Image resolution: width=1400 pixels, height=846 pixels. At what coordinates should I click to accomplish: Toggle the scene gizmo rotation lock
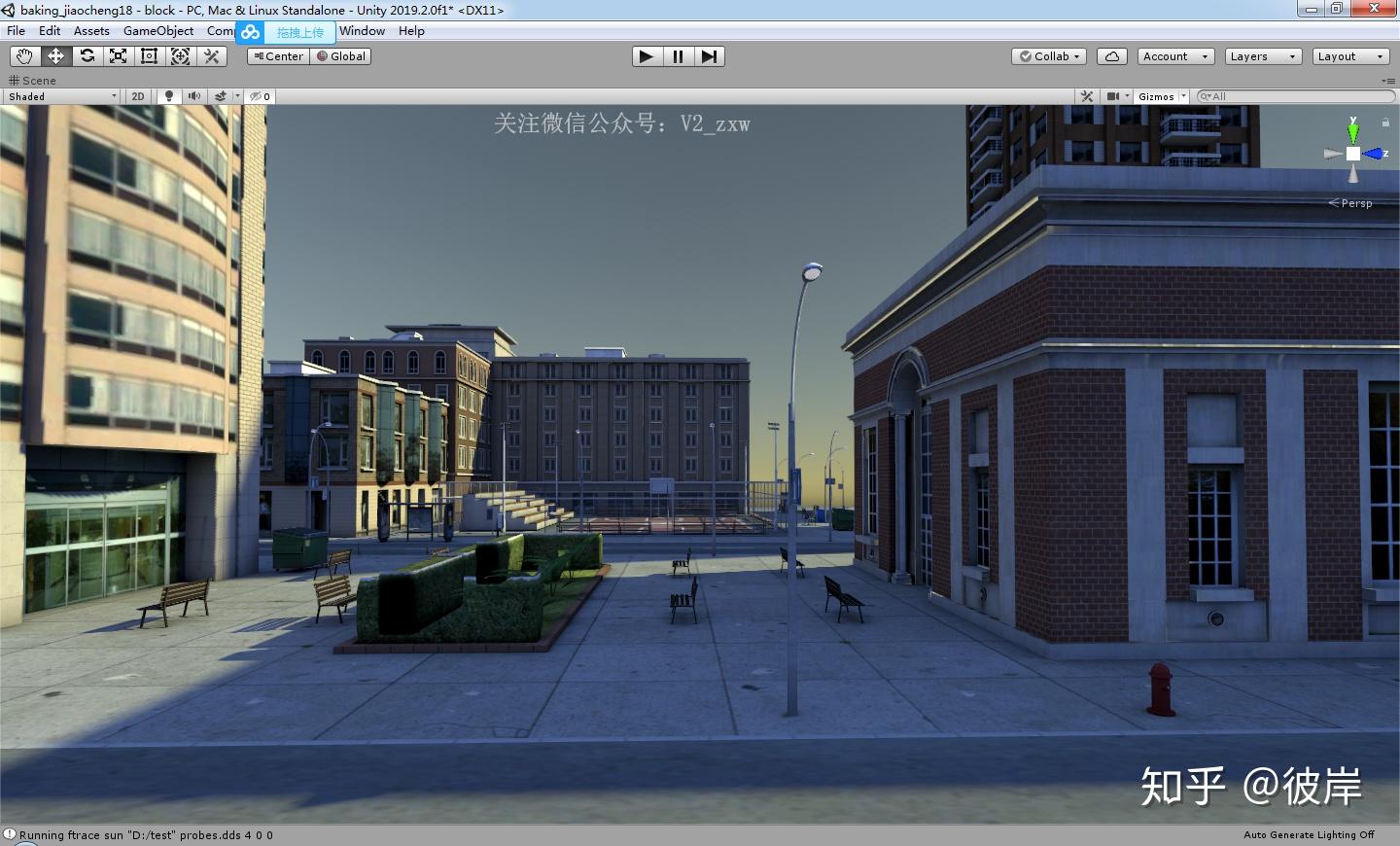[1385, 123]
